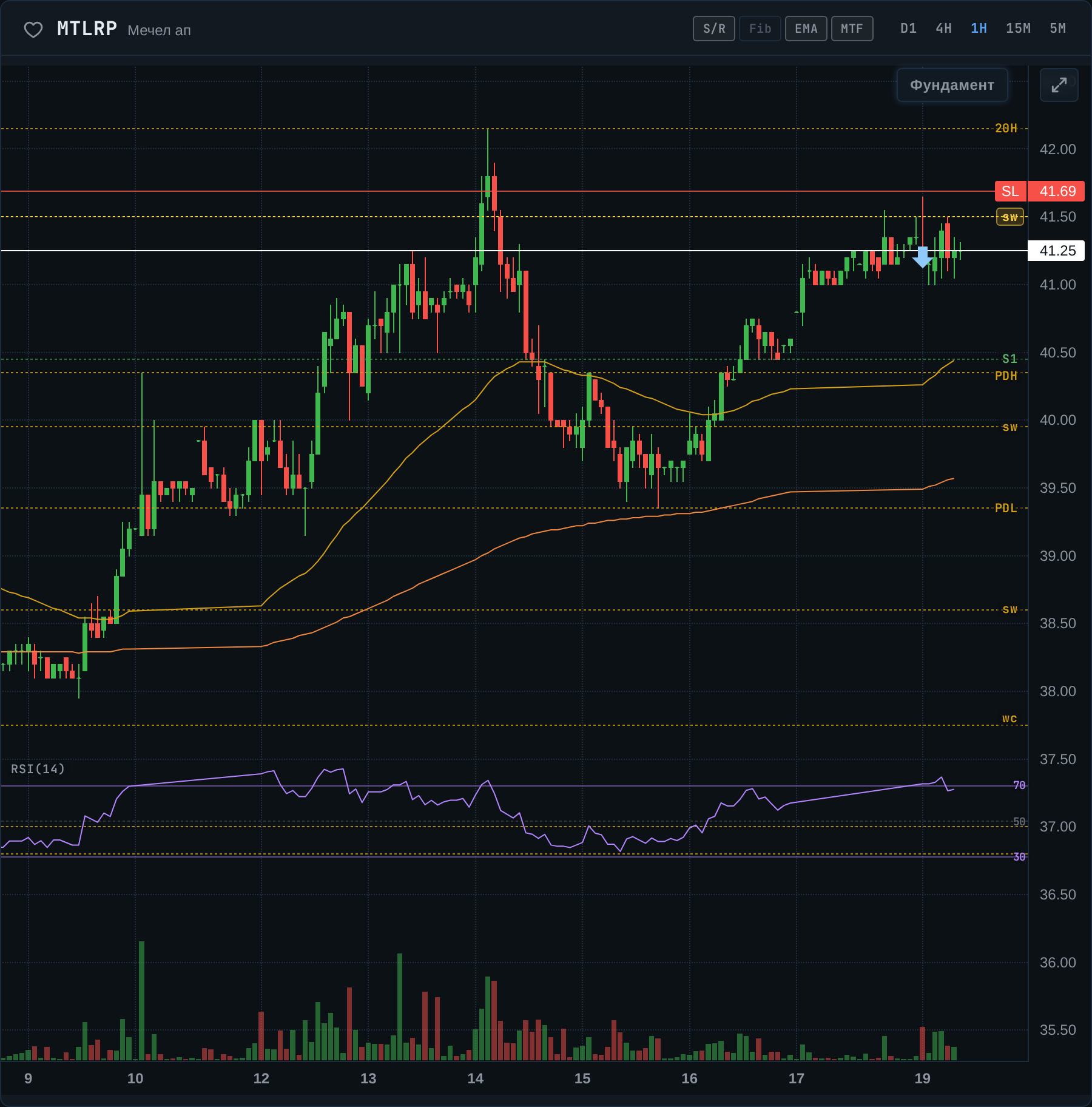Click the 42.00 price axis label
This screenshot has height=1107, width=1092.
pyautogui.click(x=1057, y=149)
